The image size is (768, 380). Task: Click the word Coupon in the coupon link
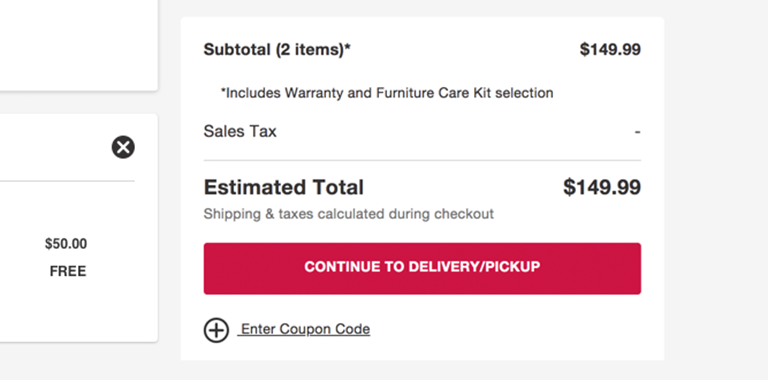tap(306, 329)
